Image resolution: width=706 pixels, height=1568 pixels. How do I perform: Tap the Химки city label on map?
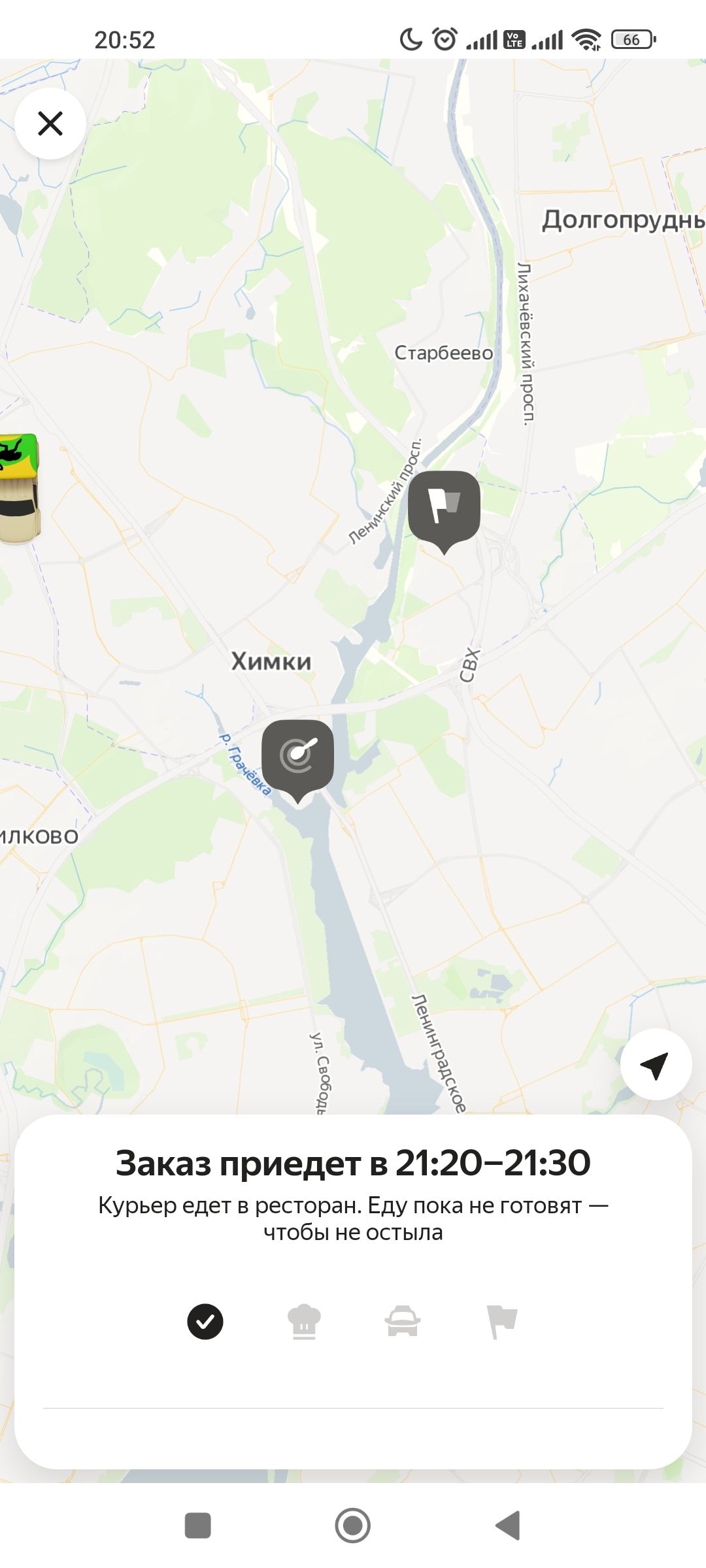[x=271, y=661]
